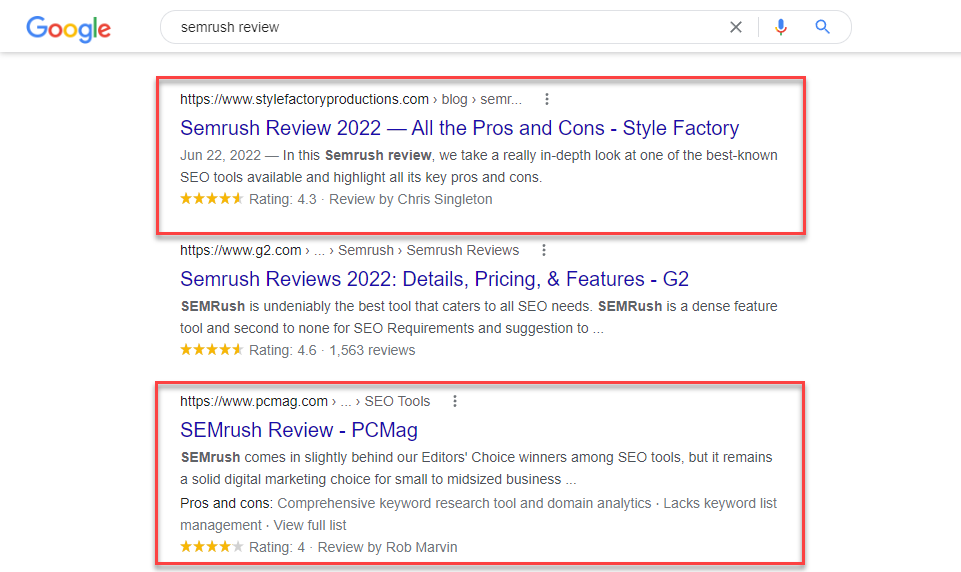Click 'Review by Chris Singleton' text
961x572 pixels.
411,199
